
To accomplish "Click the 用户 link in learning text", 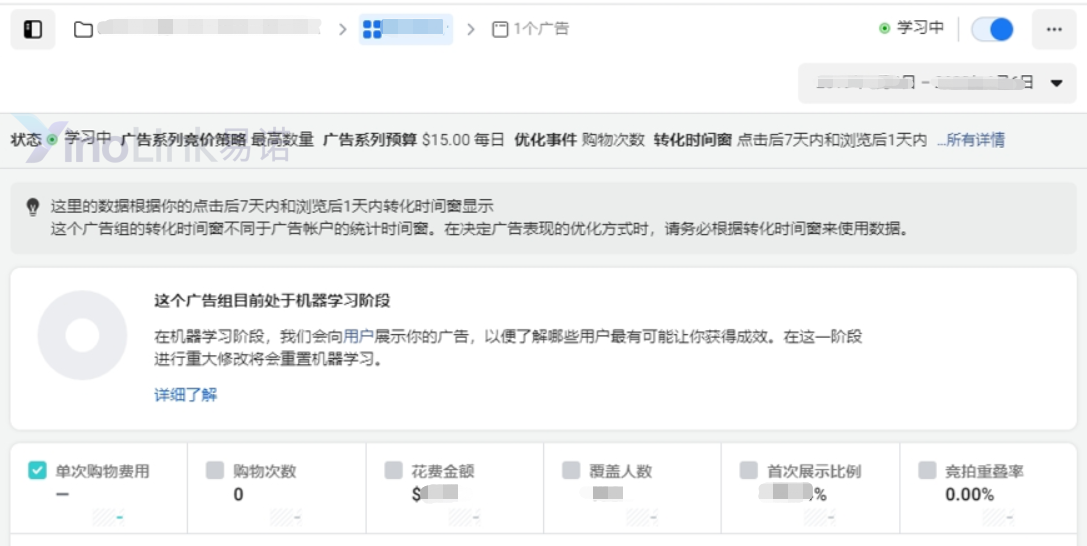I will pos(358,337).
